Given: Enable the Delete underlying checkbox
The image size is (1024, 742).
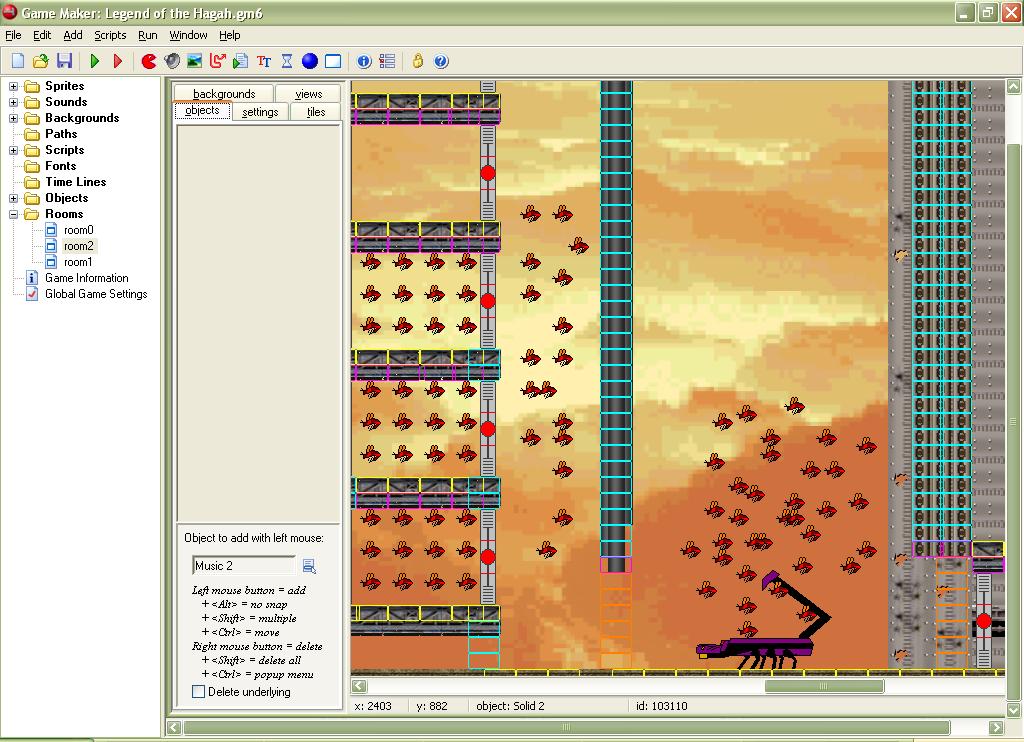Looking at the screenshot, I should (199, 692).
